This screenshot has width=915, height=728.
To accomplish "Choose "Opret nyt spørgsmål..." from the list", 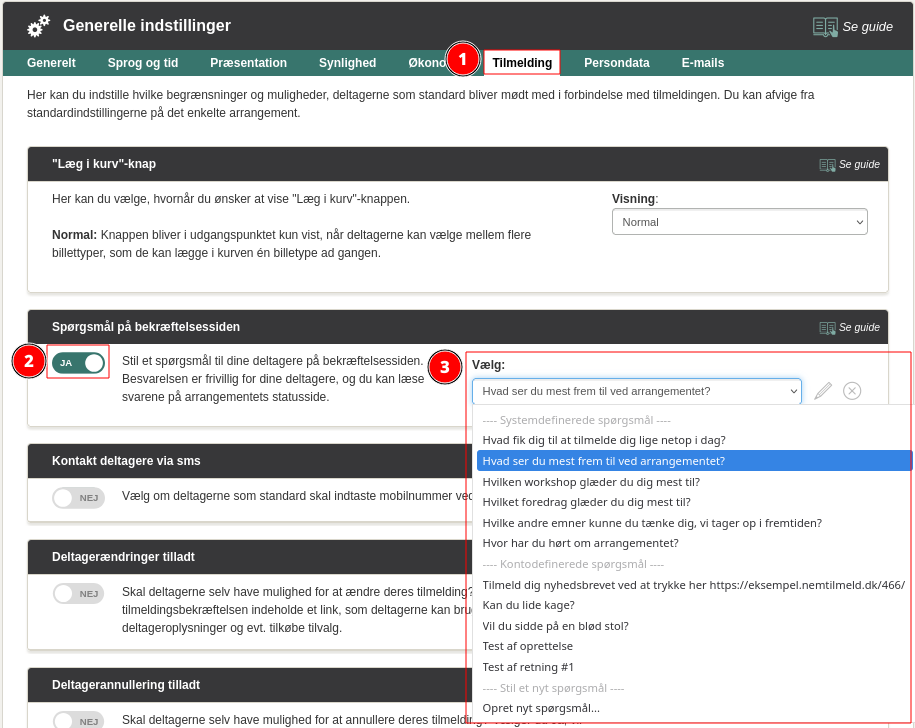I will coord(541,708).
